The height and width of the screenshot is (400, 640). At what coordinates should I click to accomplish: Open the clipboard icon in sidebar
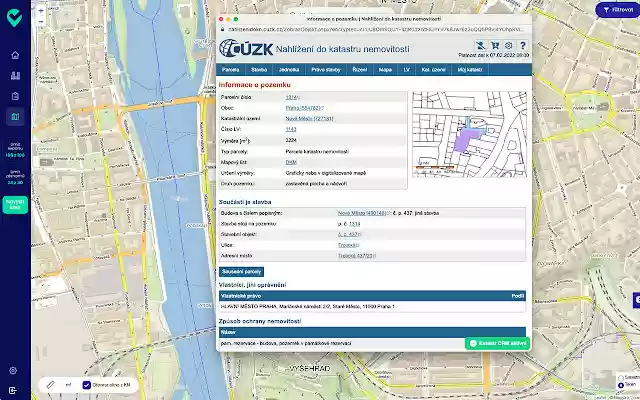[15, 96]
